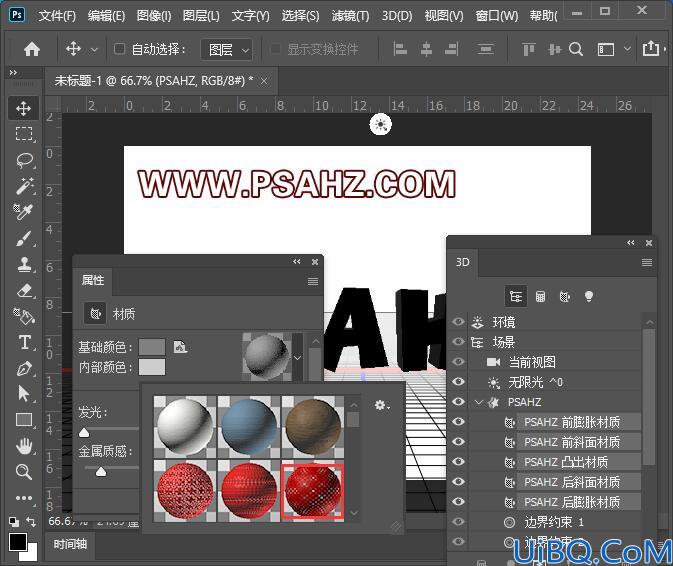Click the search magnifier in options bar

576,49
